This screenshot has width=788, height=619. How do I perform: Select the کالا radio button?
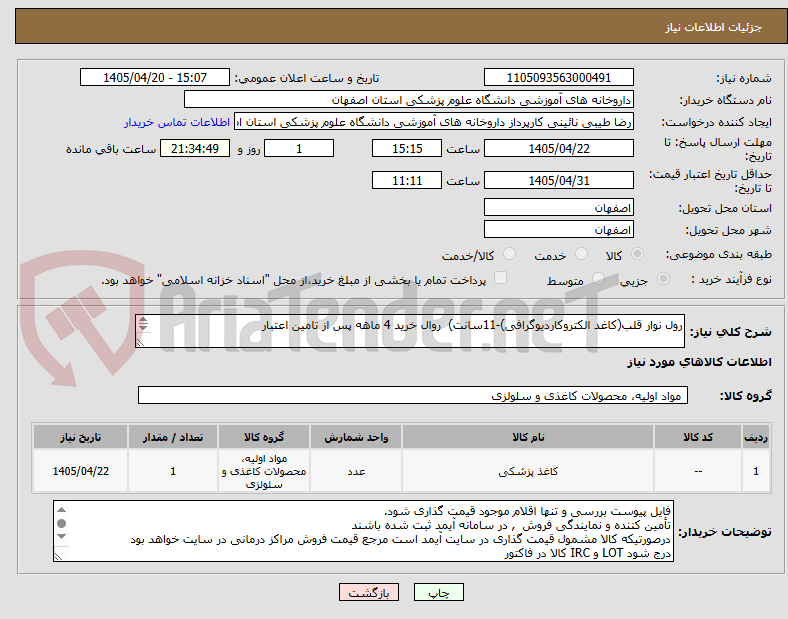[637, 254]
